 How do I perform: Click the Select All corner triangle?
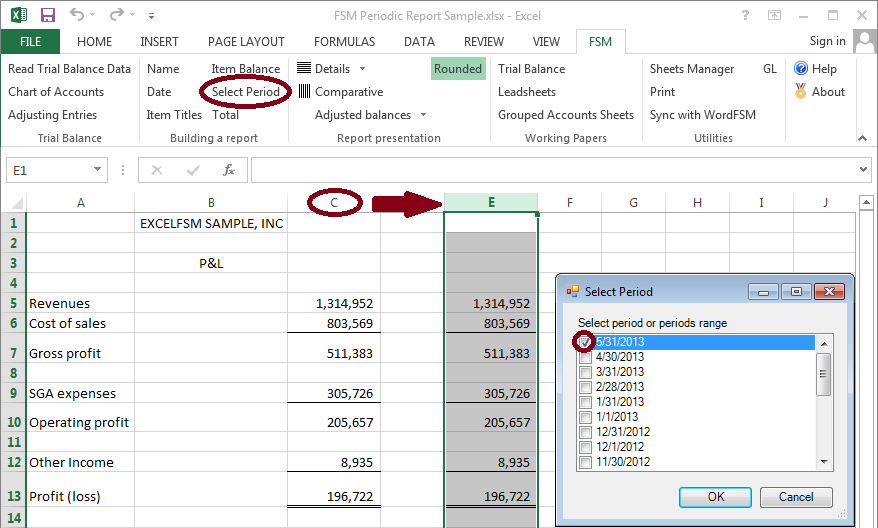(17, 203)
